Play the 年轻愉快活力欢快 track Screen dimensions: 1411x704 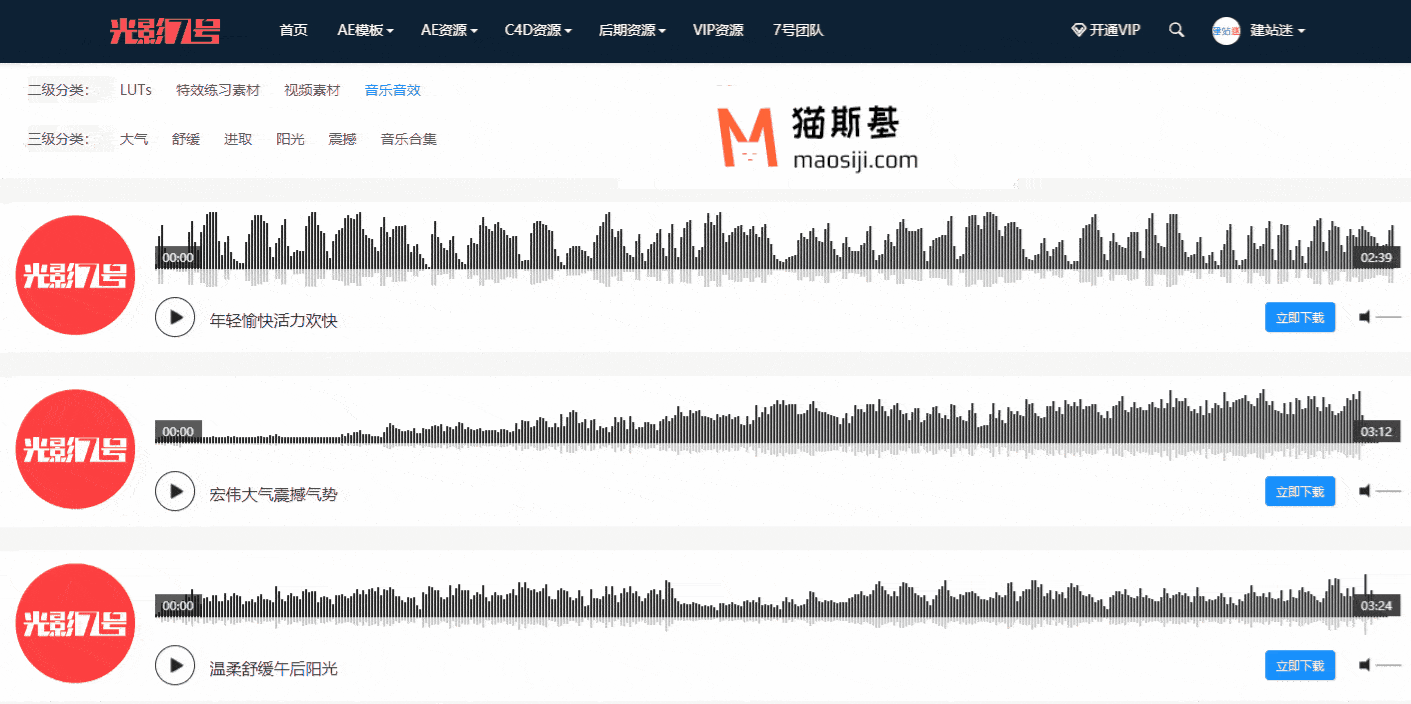click(175, 318)
